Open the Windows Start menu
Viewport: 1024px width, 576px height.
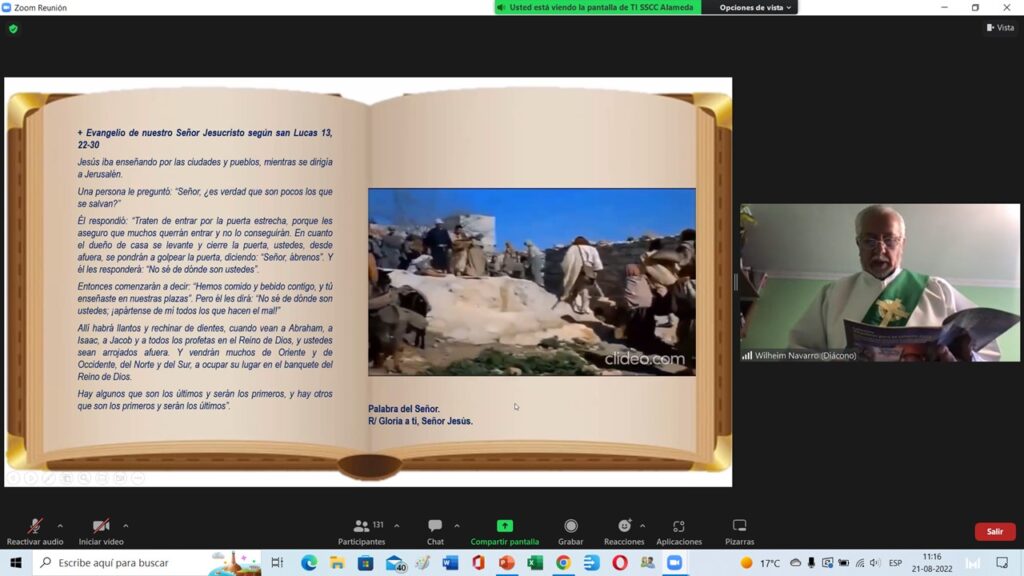[16, 562]
